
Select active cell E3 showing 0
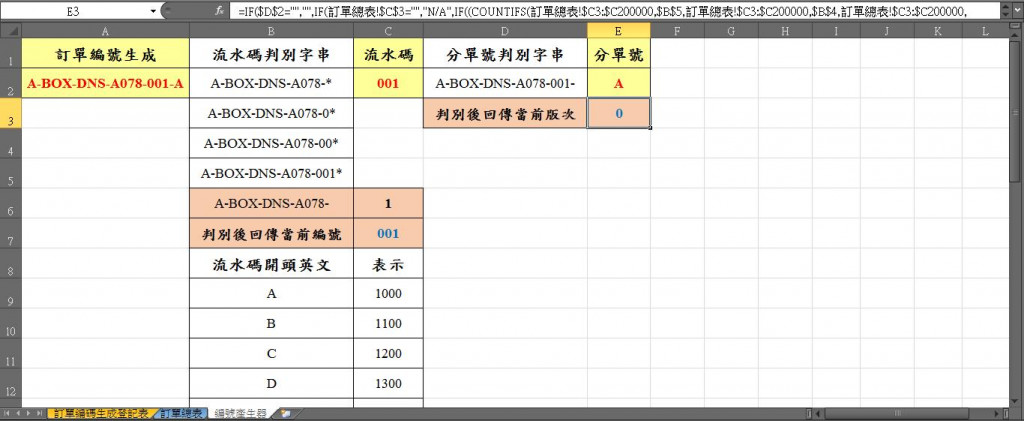tap(618, 114)
